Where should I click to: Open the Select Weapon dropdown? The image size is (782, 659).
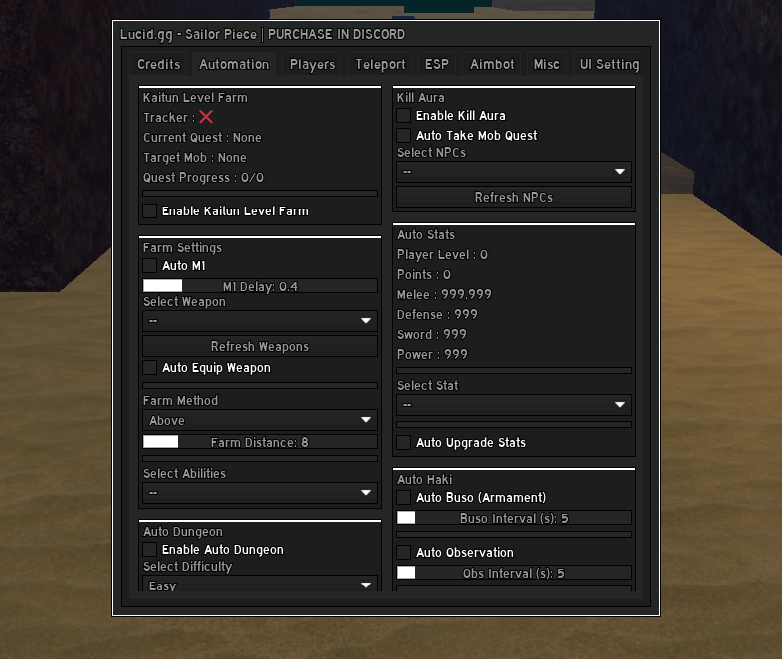tap(260, 321)
